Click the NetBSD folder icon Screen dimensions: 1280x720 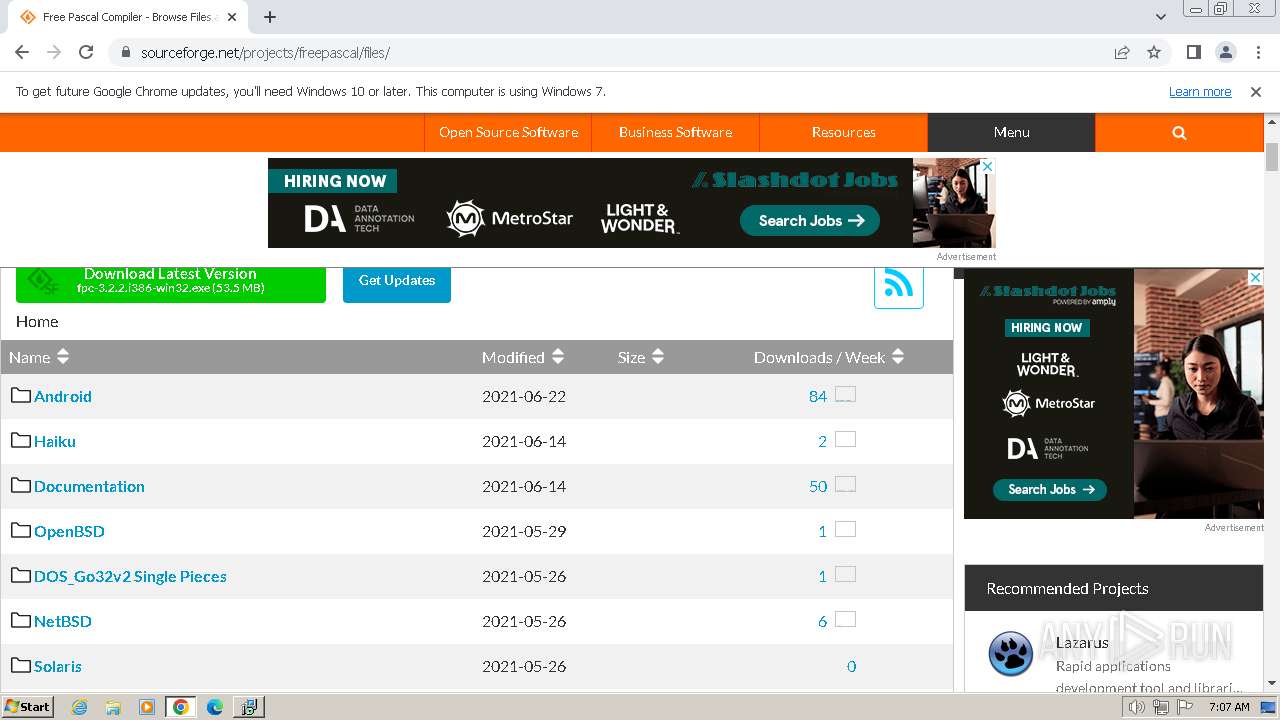(x=21, y=620)
